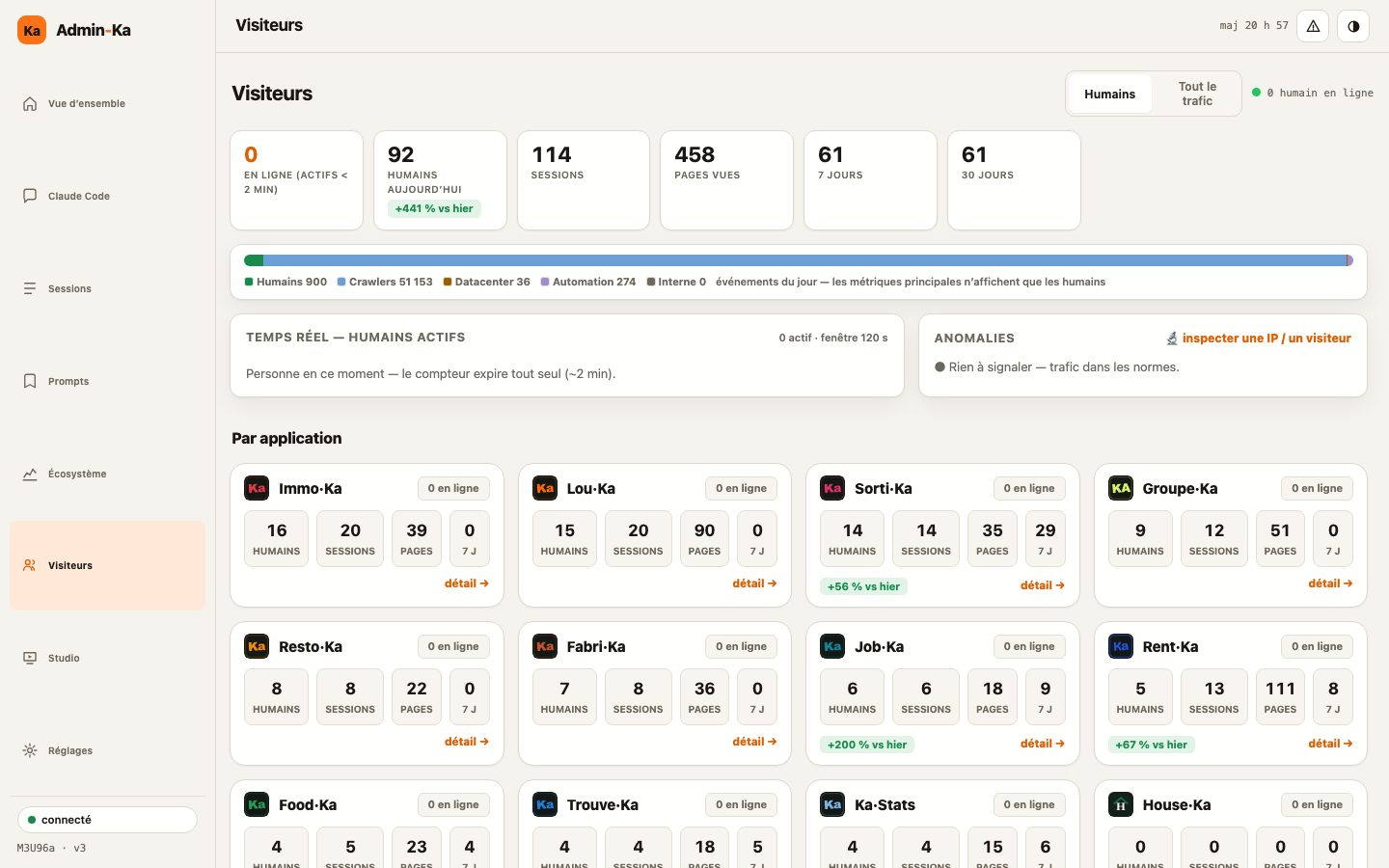Click the Admin-Ka orange logo icon

click(x=32, y=30)
